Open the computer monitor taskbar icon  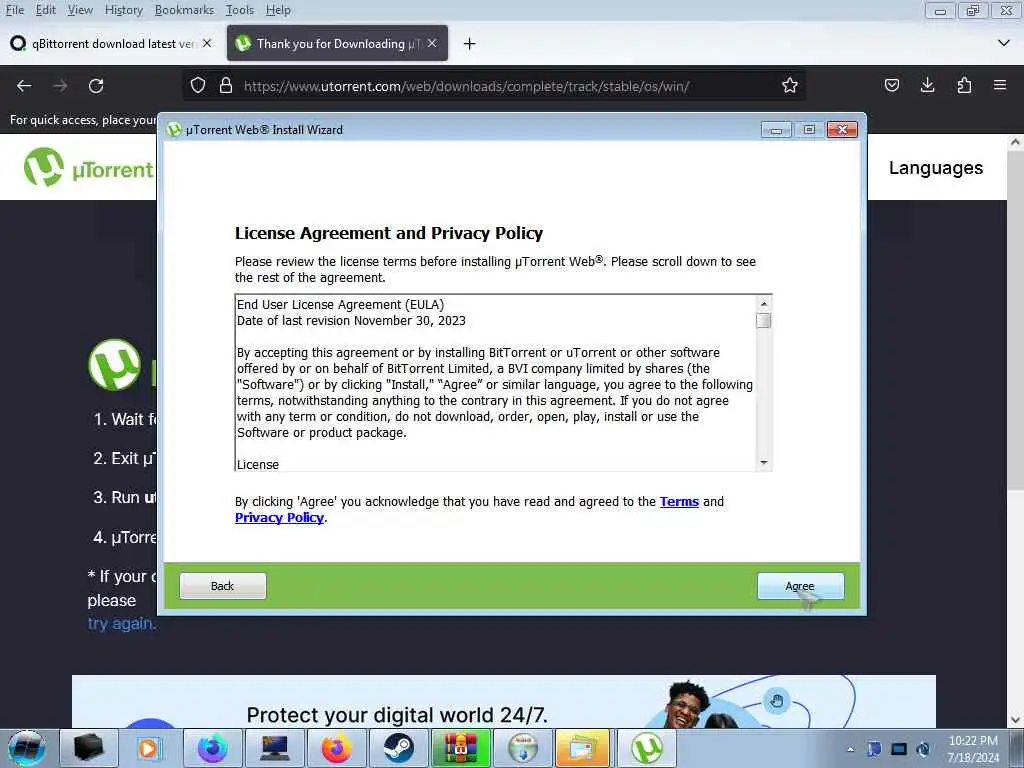click(x=274, y=748)
